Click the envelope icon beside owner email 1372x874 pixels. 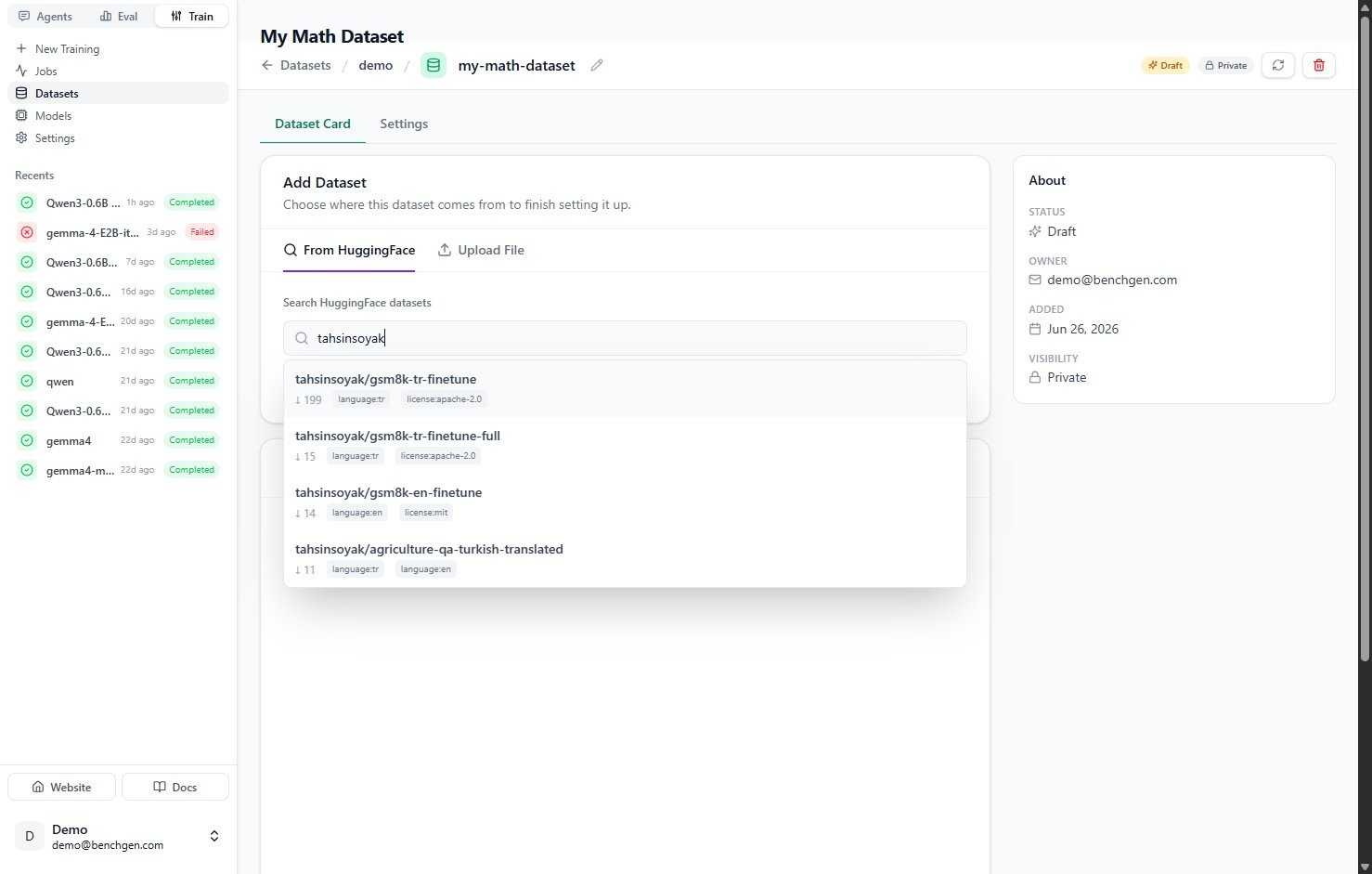tap(1035, 280)
